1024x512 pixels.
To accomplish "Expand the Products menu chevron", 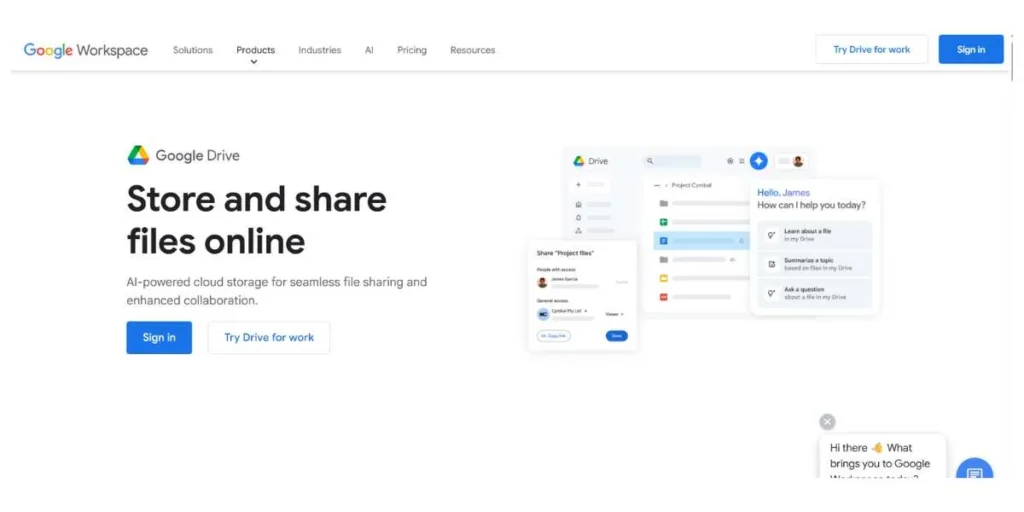I will (x=254, y=62).
